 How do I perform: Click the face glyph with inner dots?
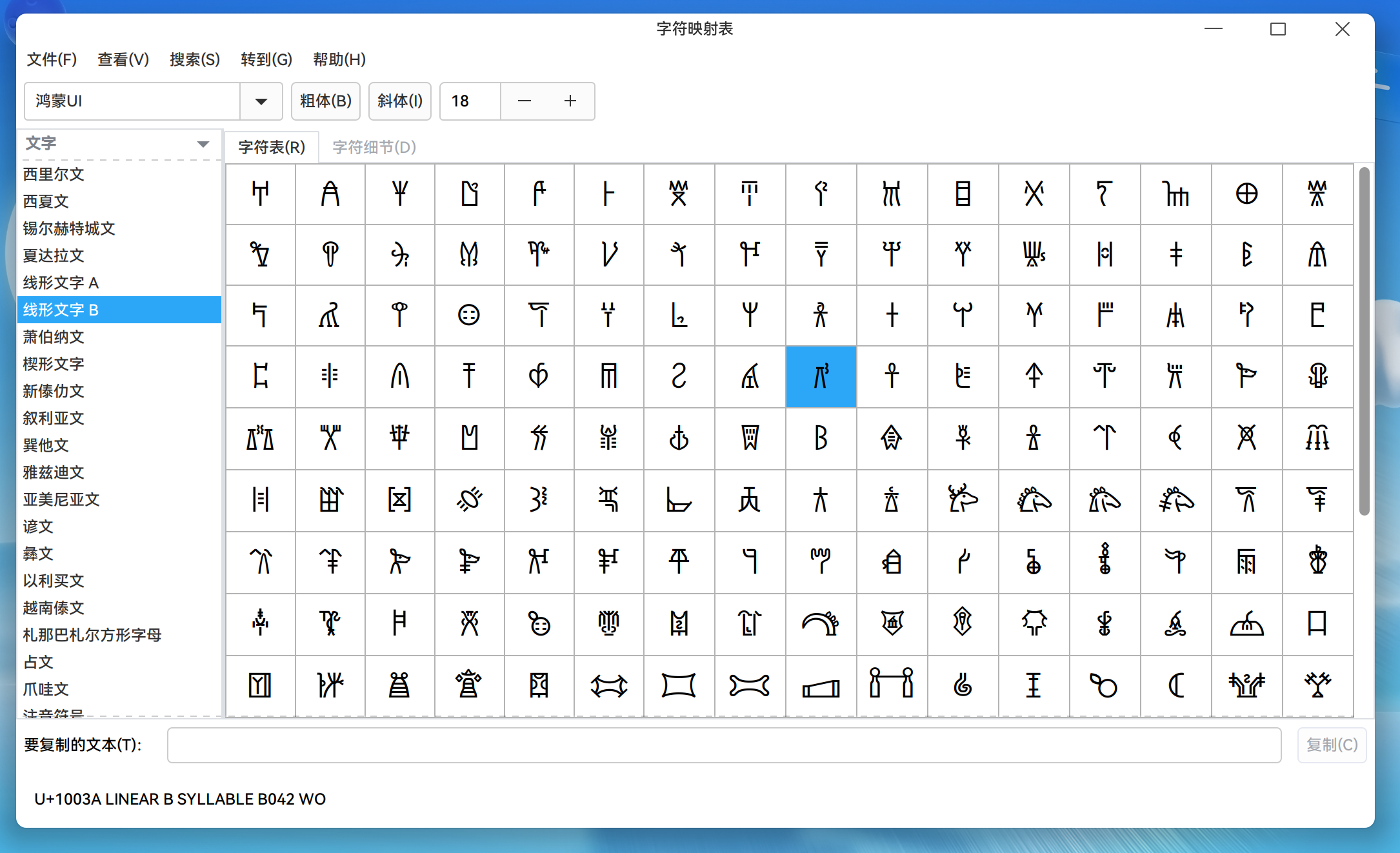click(469, 315)
